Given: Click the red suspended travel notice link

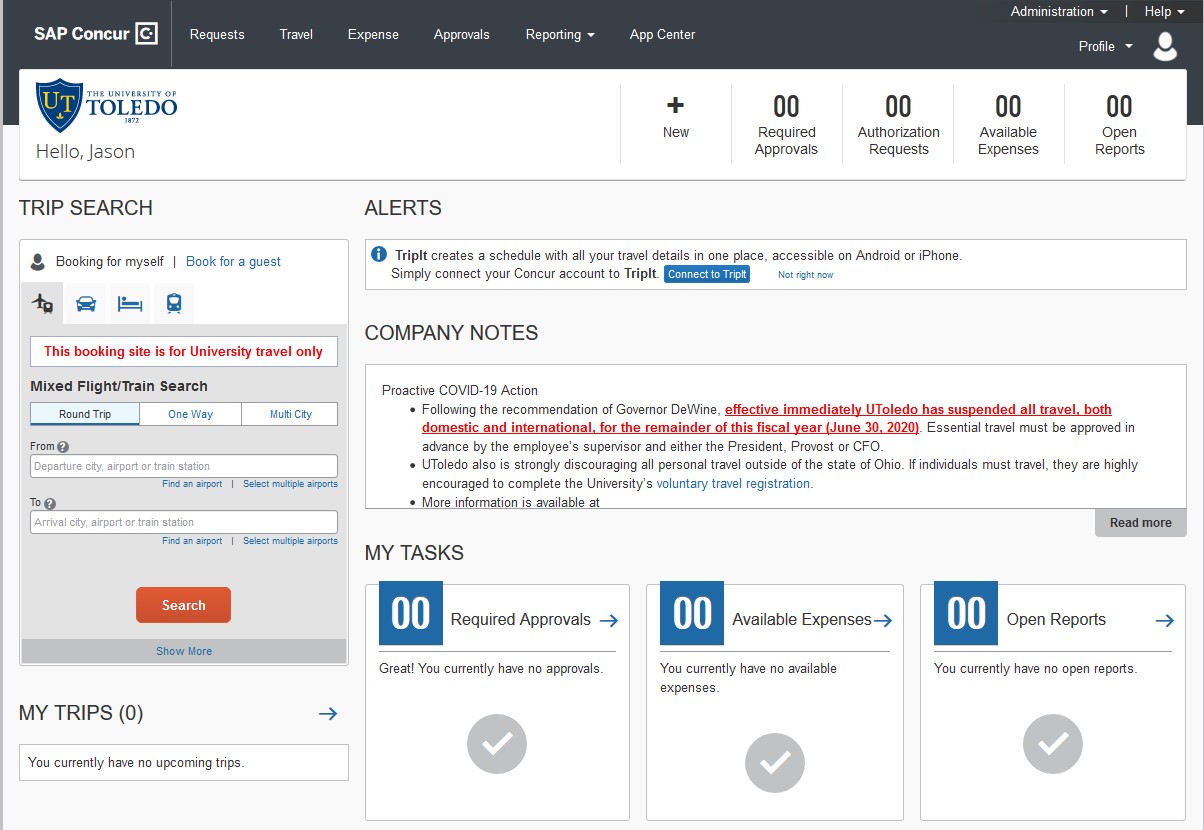Looking at the screenshot, I should (x=767, y=419).
